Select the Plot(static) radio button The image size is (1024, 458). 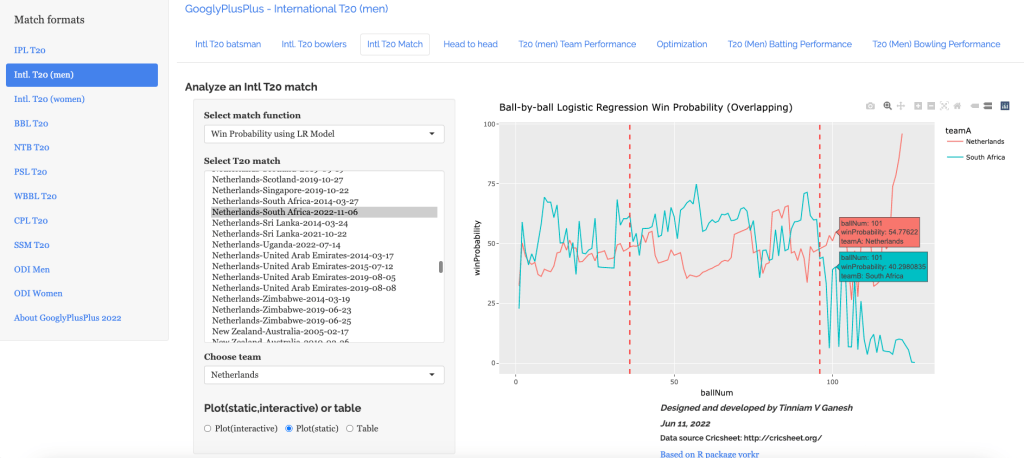tap(290, 428)
